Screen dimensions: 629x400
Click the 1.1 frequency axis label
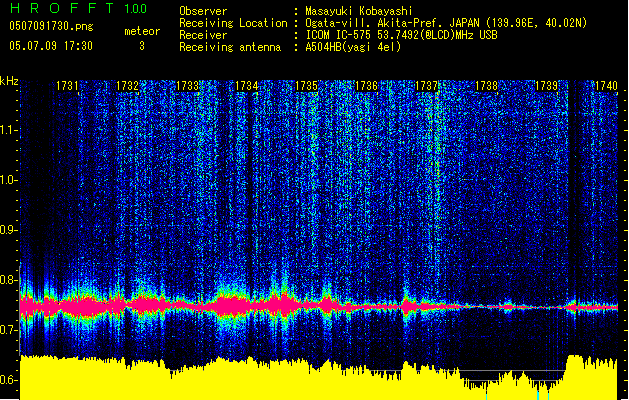point(8,130)
